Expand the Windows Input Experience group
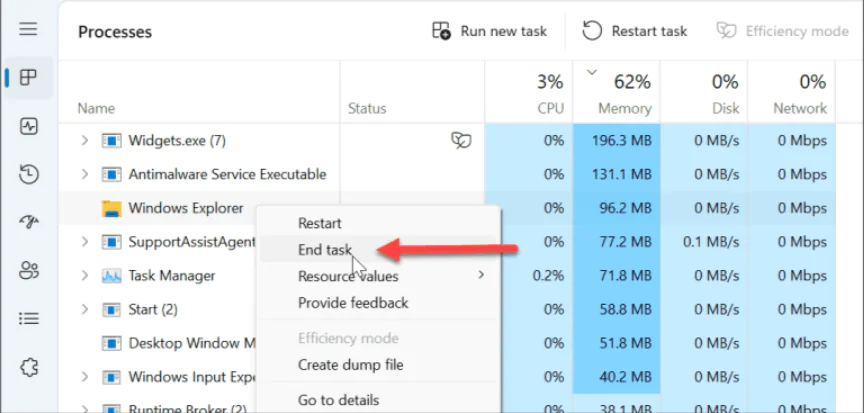The height and width of the screenshot is (413, 865). point(84,377)
